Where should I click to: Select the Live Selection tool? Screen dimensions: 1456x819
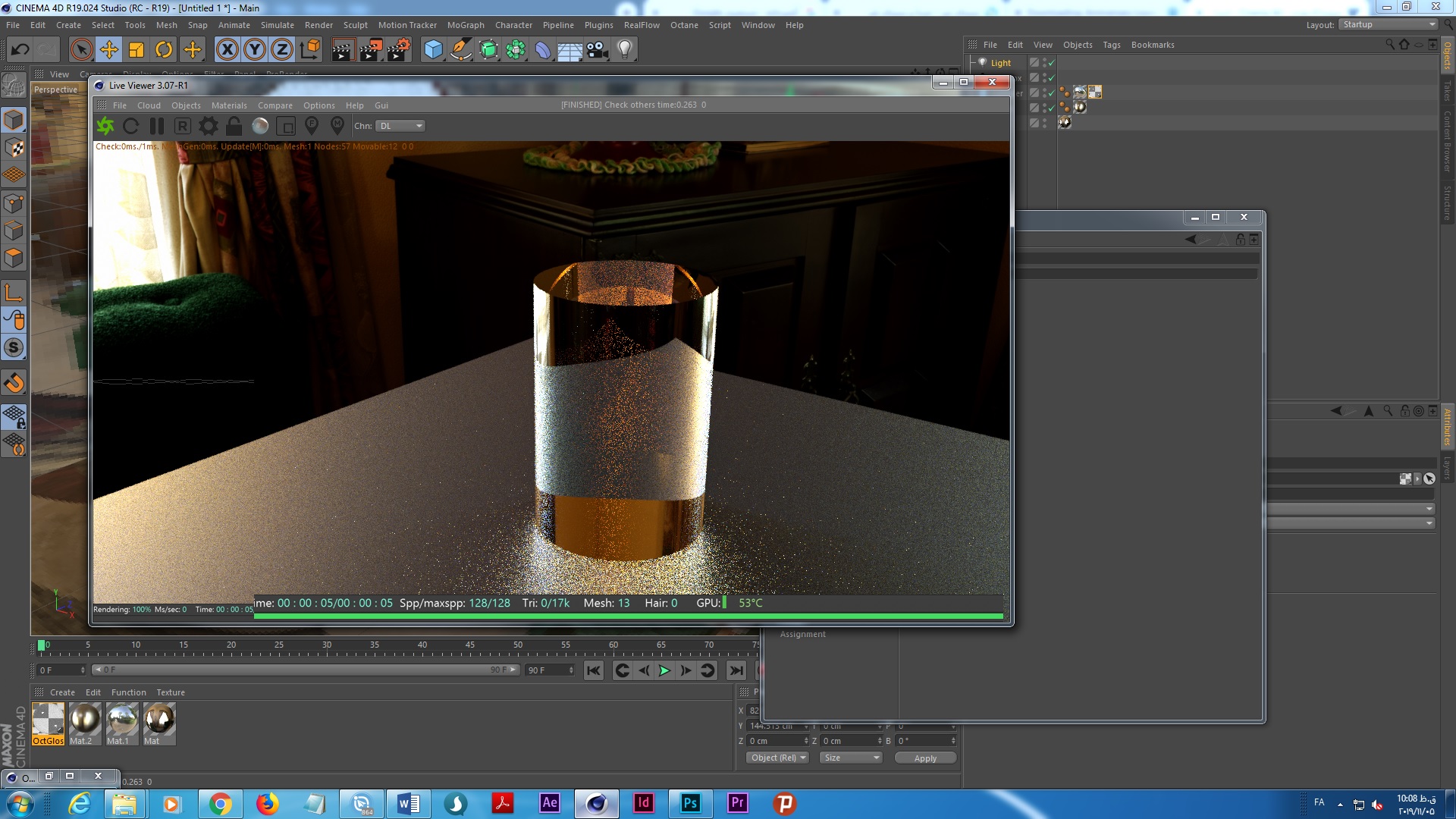point(81,50)
